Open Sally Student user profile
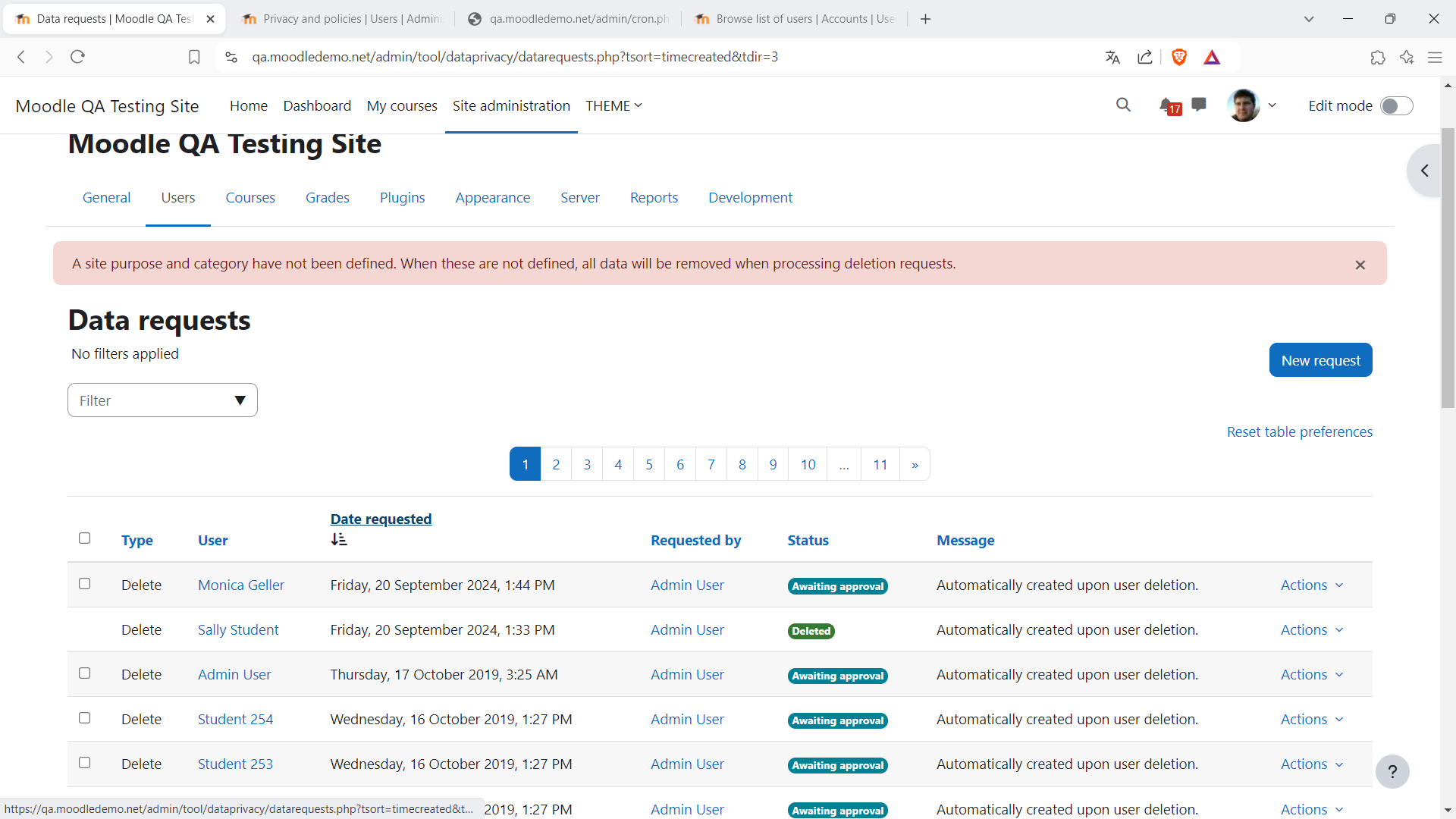 [238, 629]
